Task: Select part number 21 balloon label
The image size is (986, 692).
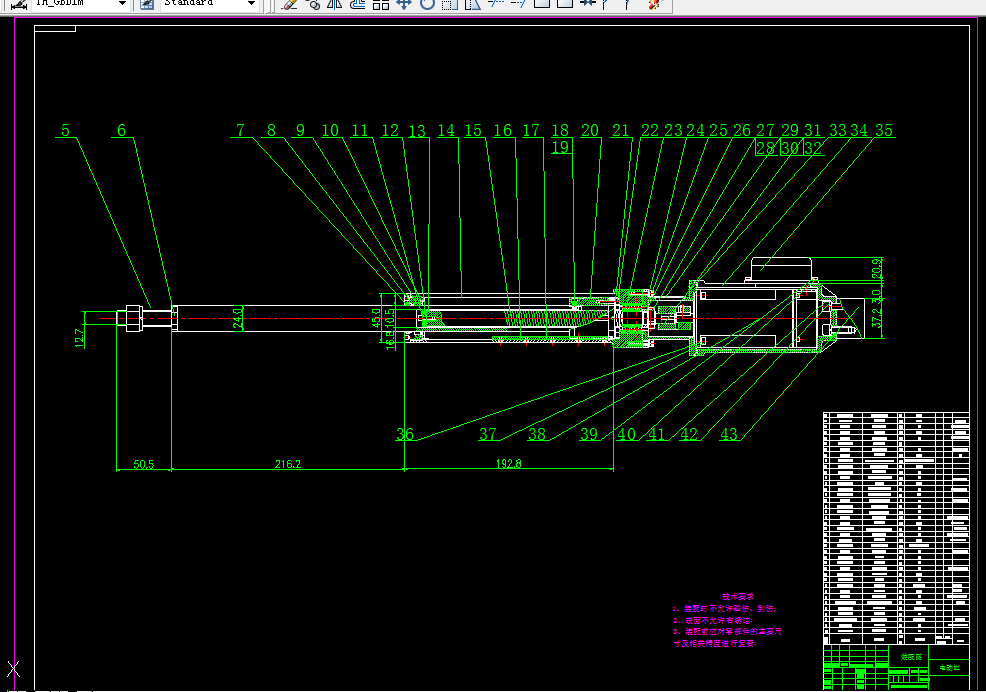Action: pos(621,130)
